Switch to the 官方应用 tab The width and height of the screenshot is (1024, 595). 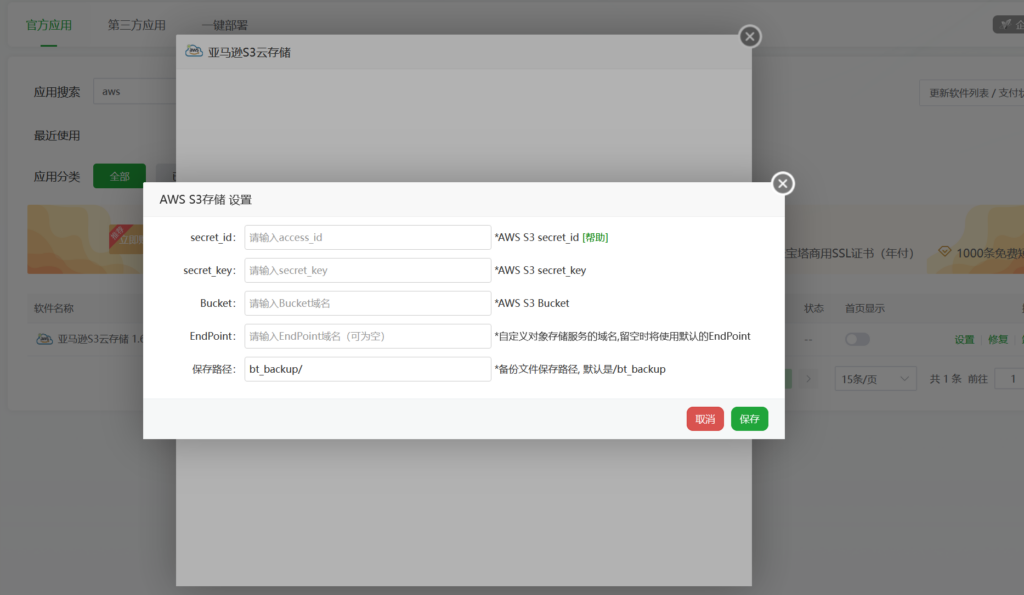point(48,25)
